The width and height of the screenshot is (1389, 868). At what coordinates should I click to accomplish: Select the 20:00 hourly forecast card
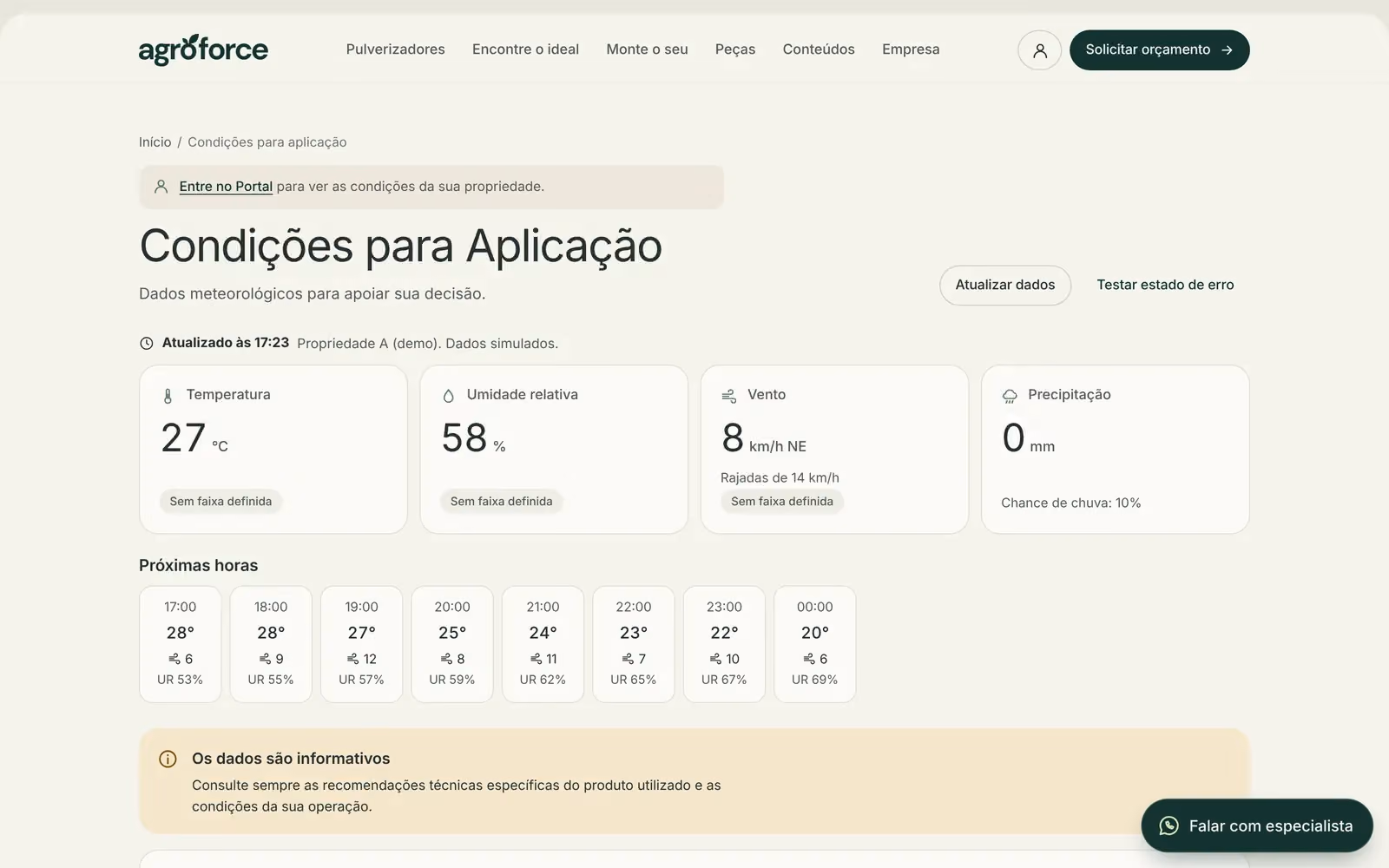[452, 644]
